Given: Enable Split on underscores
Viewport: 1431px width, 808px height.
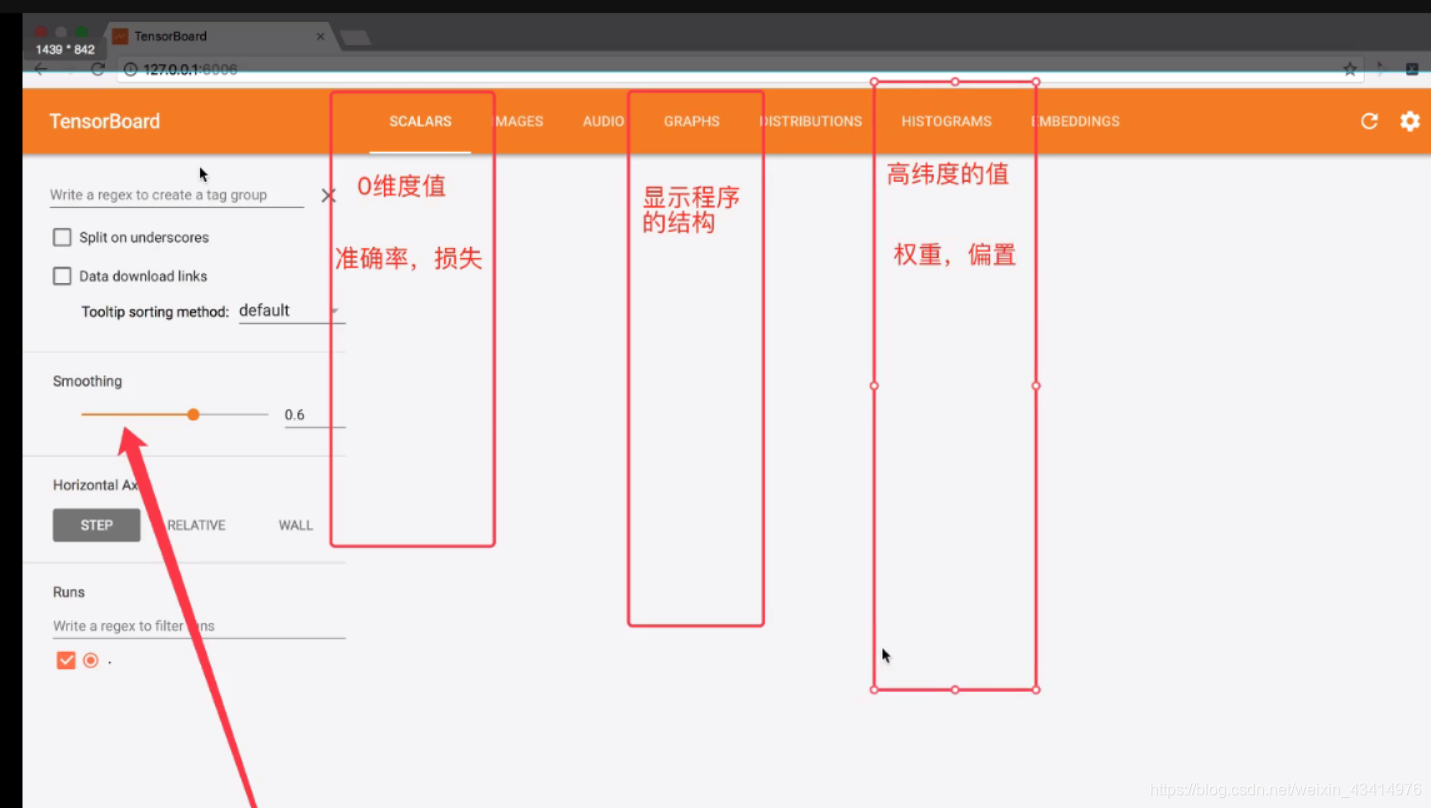Looking at the screenshot, I should 62,237.
